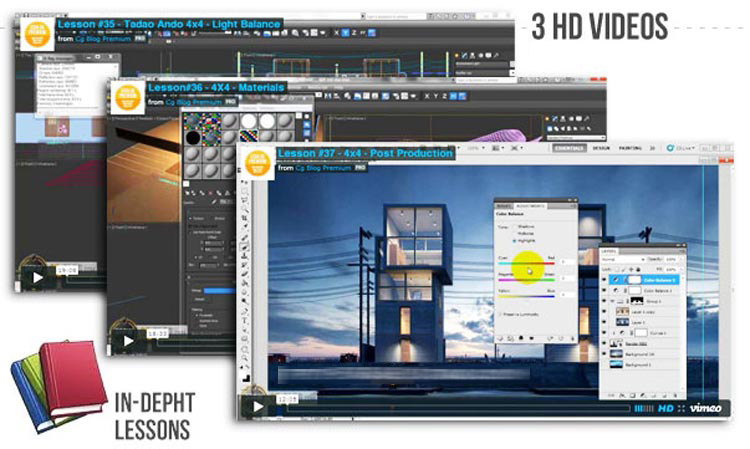Select the bottom Background layer thumbnail

pos(617,365)
